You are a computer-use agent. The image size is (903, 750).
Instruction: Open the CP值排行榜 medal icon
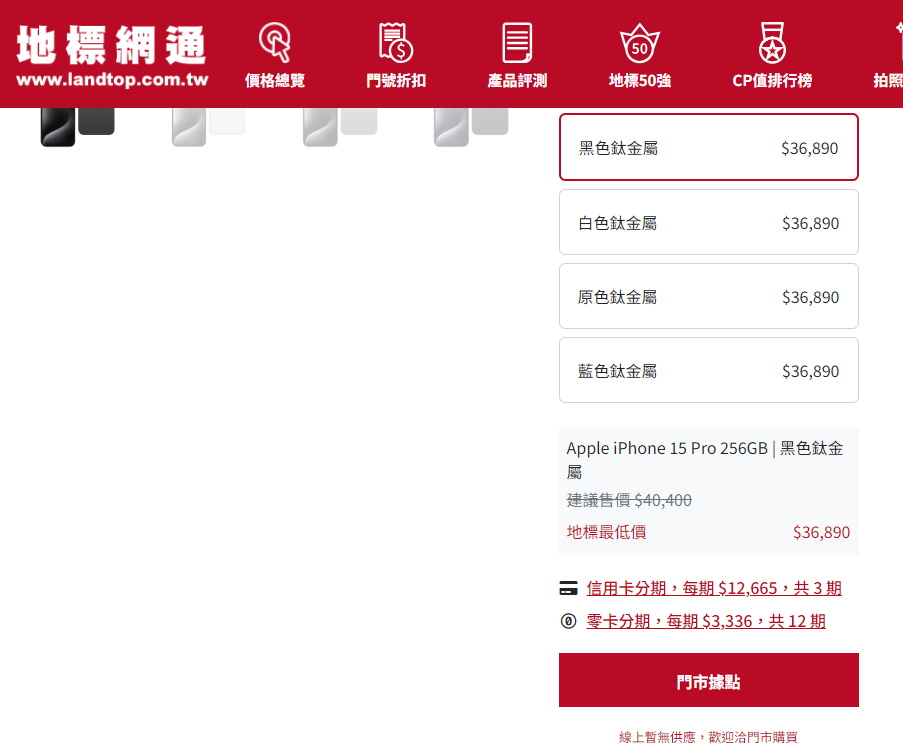[x=771, y=42]
